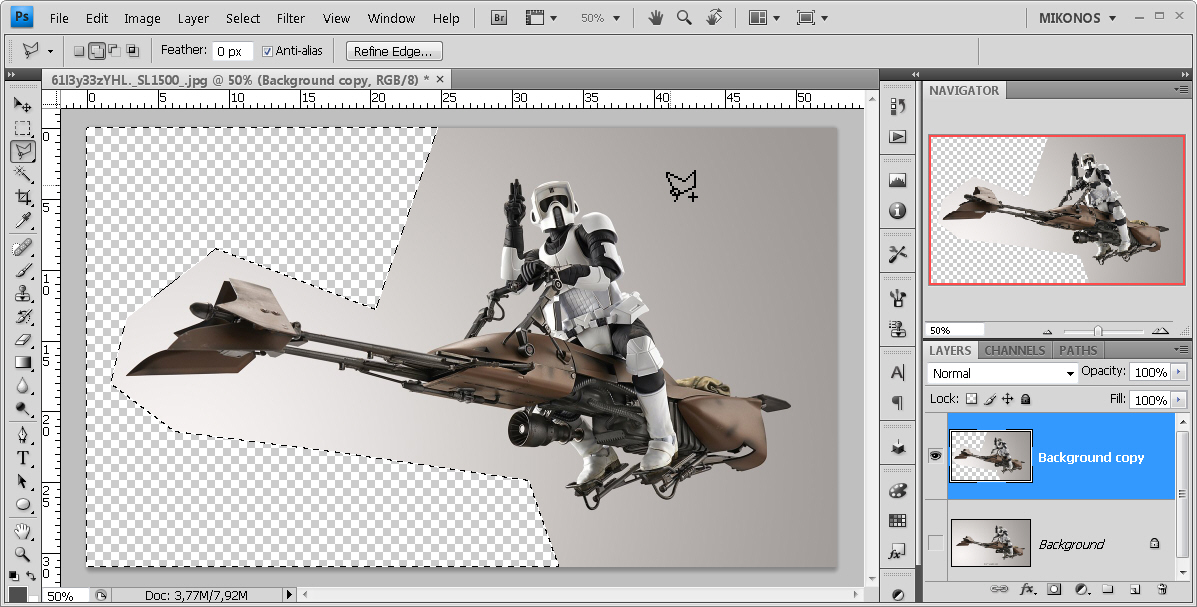This screenshot has width=1197, height=607.
Task: Open the Select menu
Action: tap(243, 18)
